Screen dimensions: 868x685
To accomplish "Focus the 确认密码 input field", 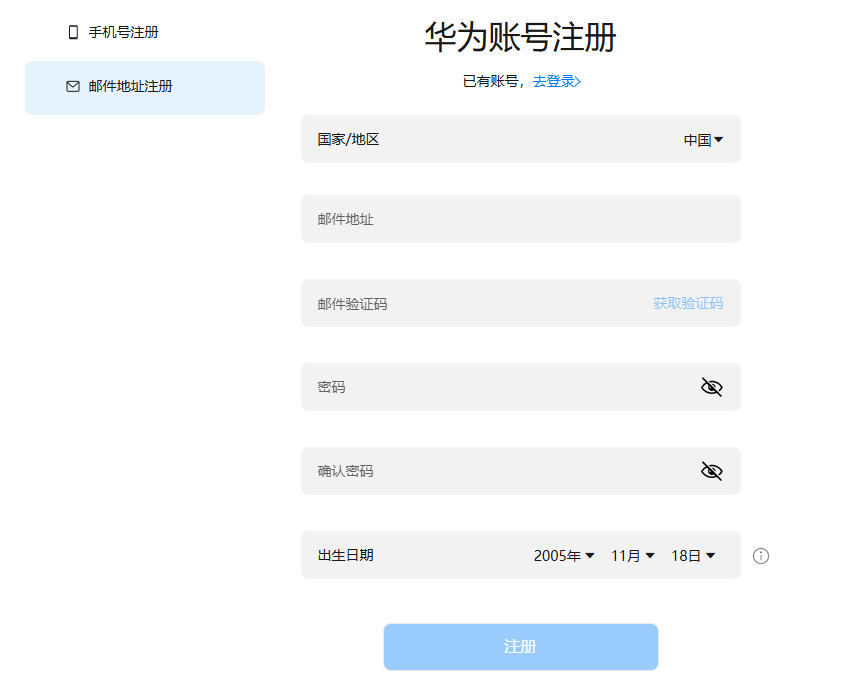I will (x=520, y=471).
